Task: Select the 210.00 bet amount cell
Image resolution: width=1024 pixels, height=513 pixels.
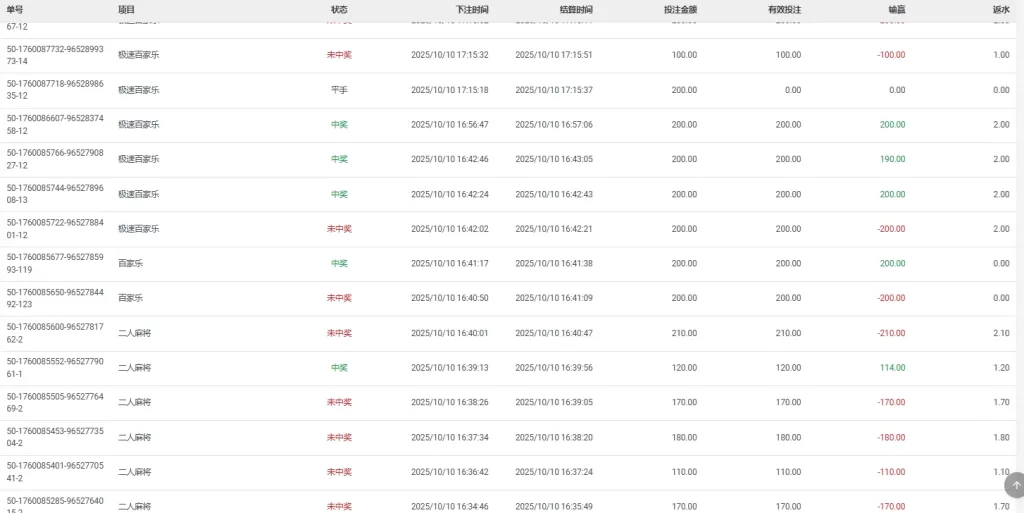Action: coord(684,333)
